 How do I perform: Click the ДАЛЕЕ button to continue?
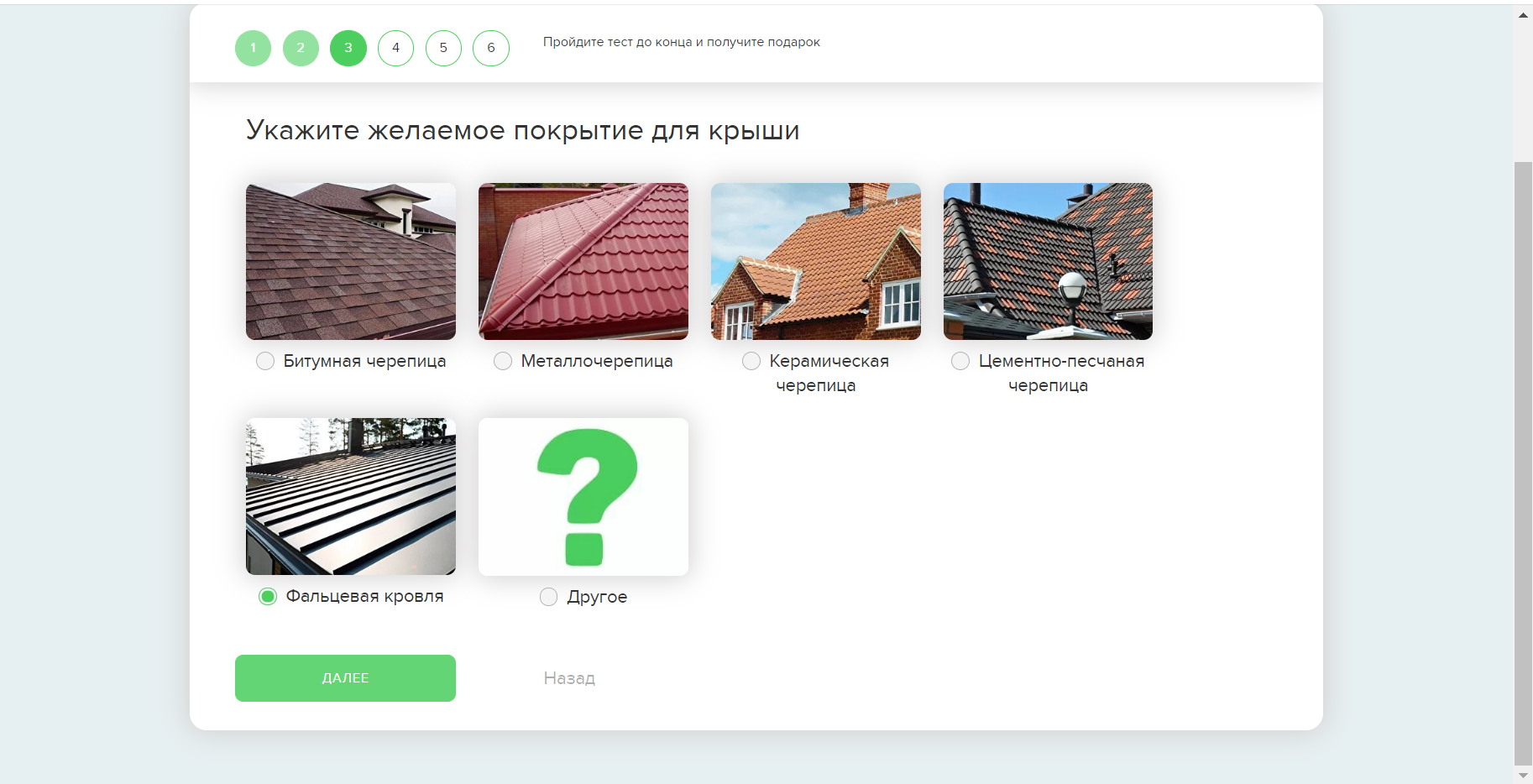point(345,678)
